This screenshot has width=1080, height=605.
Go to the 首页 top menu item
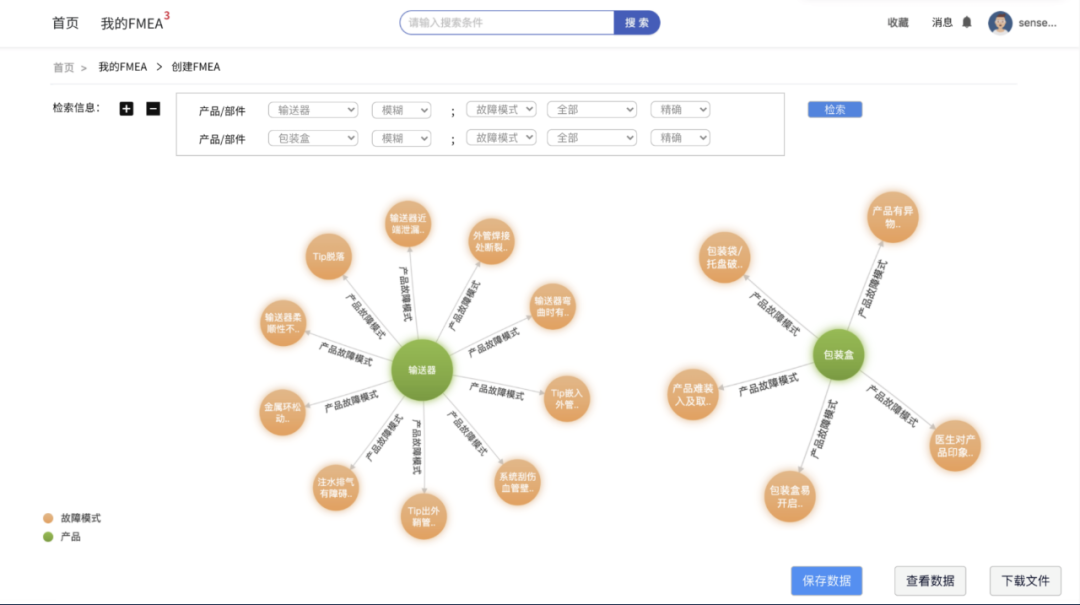pos(65,23)
